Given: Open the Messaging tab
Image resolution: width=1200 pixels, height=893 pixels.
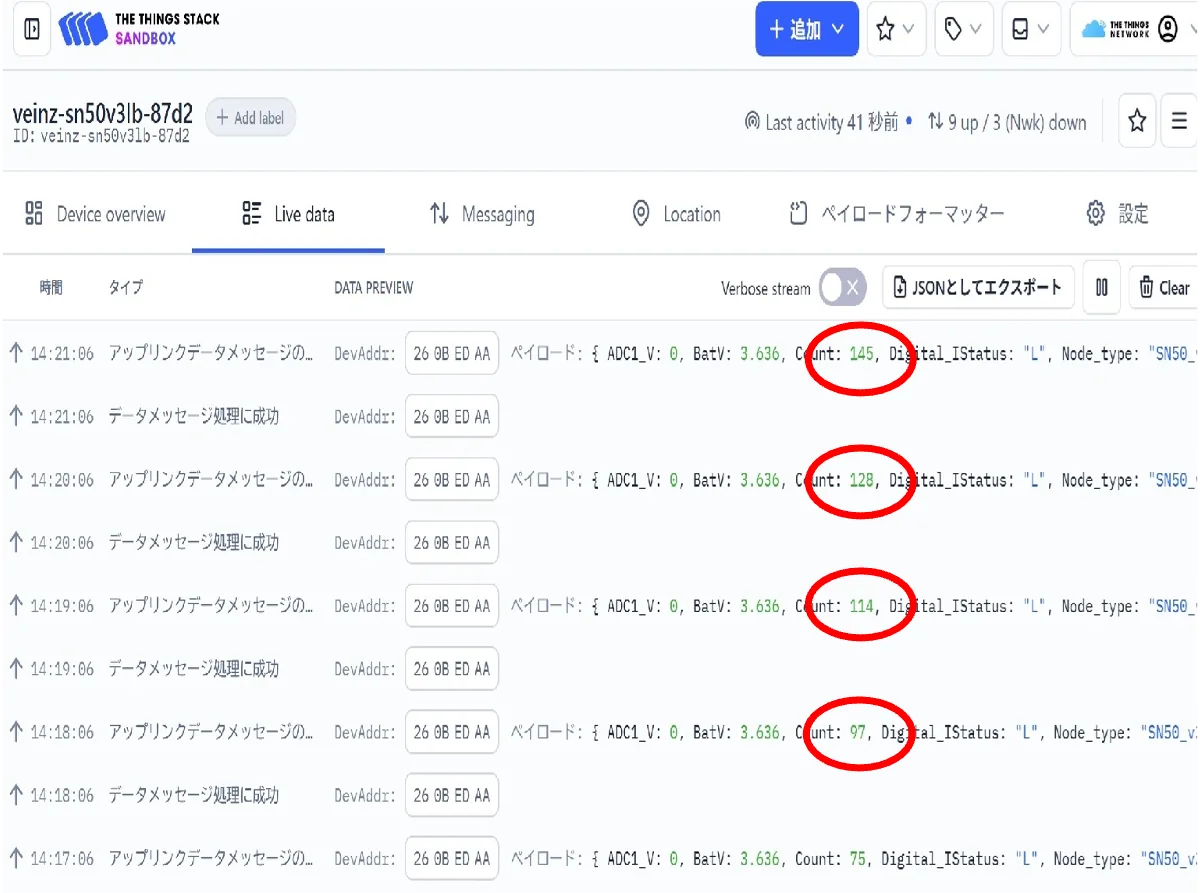Looking at the screenshot, I should click(x=482, y=214).
